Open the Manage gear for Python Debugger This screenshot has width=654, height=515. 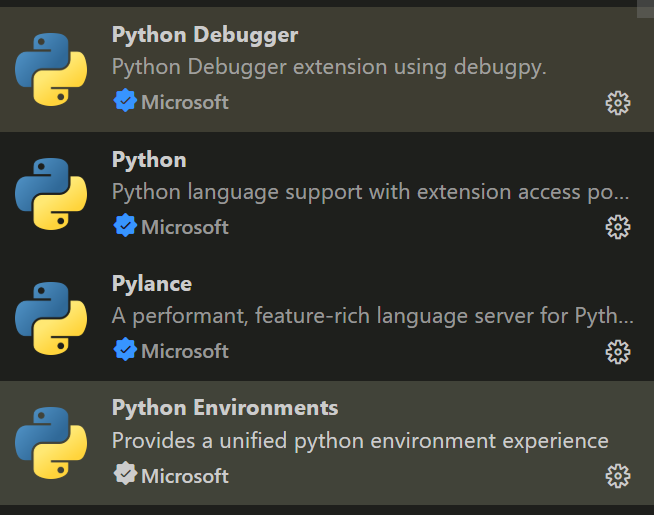[618, 103]
